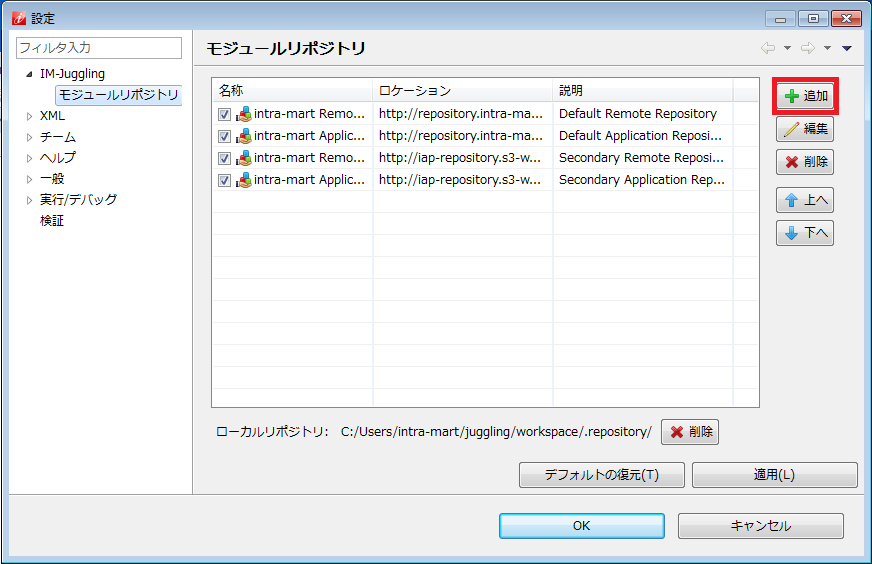Click repository icon in Default Remote Repository row

tap(244, 115)
